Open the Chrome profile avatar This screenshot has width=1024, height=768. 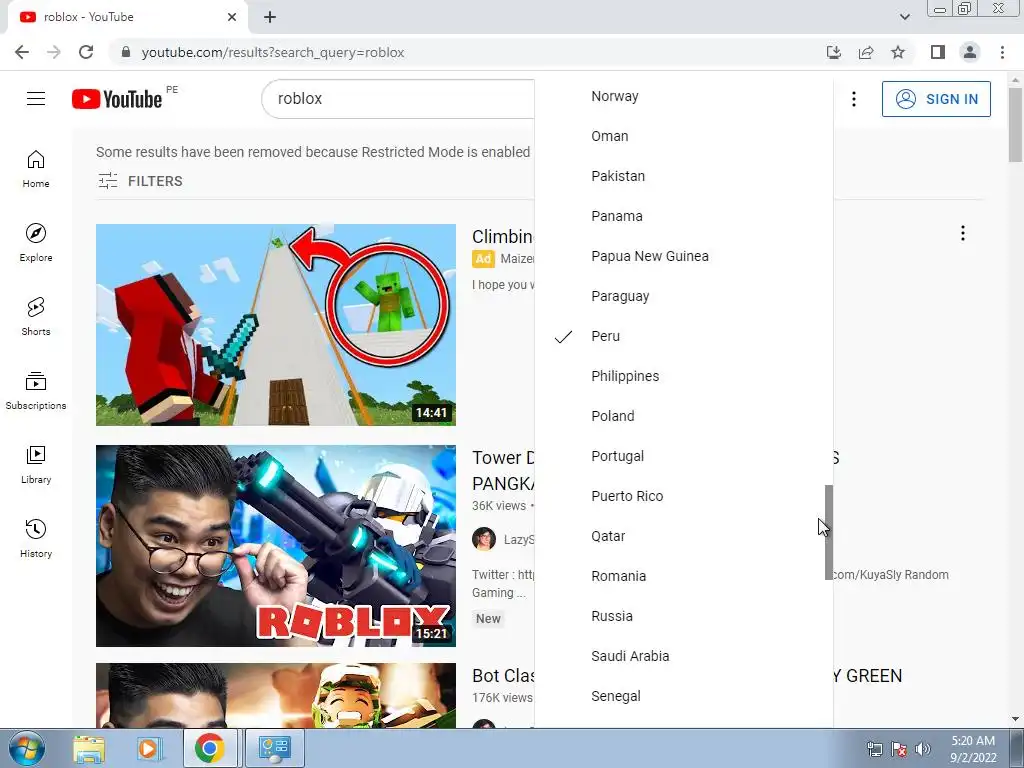tap(970, 52)
